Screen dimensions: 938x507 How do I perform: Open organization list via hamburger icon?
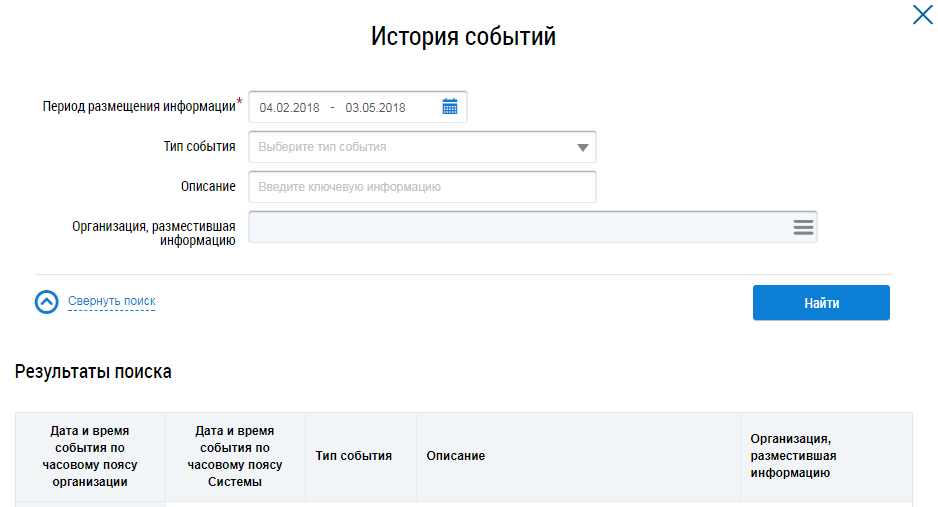803,227
